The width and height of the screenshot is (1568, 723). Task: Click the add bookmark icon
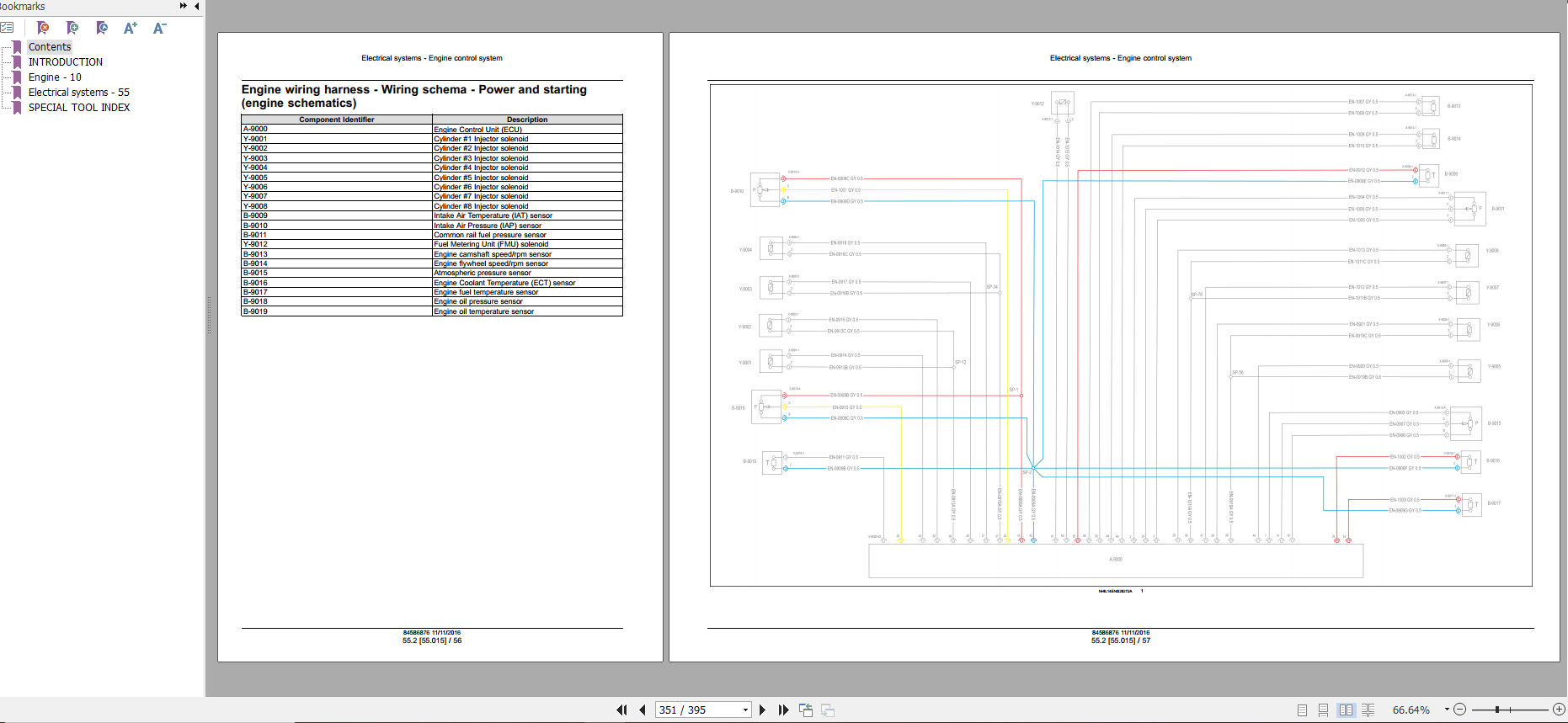tap(72, 28)
